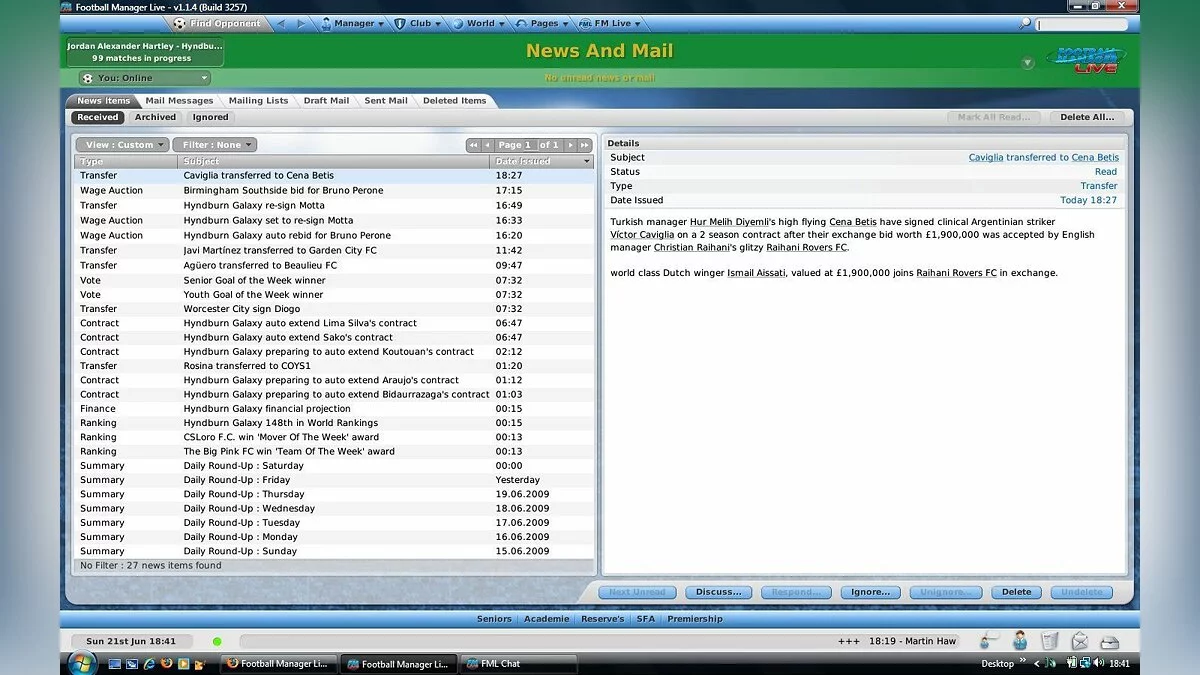Click the Raihani Rovers FC link in exchange text

pos(956,273)
